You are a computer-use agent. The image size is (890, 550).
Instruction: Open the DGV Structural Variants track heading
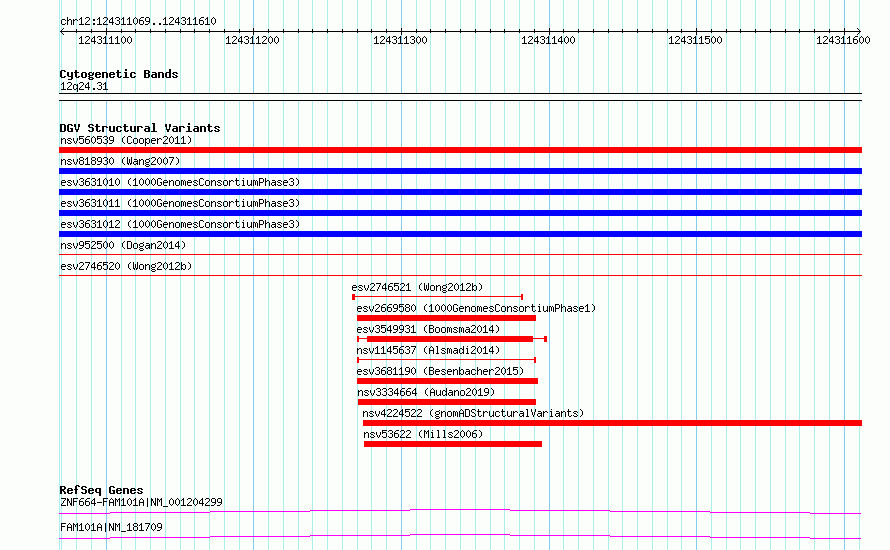[x=140, y=128]
